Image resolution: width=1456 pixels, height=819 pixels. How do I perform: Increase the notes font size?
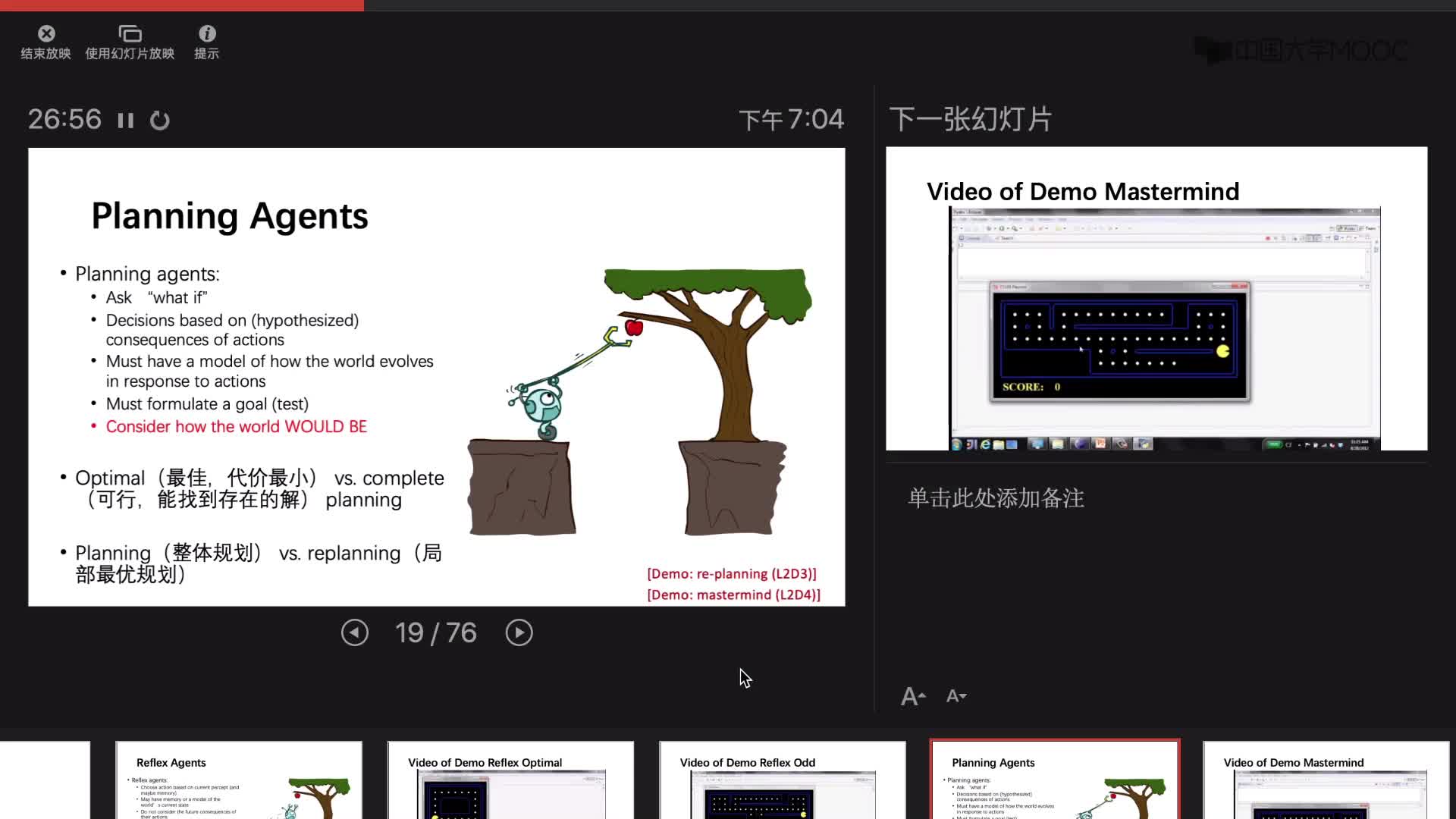coord(913,696)
